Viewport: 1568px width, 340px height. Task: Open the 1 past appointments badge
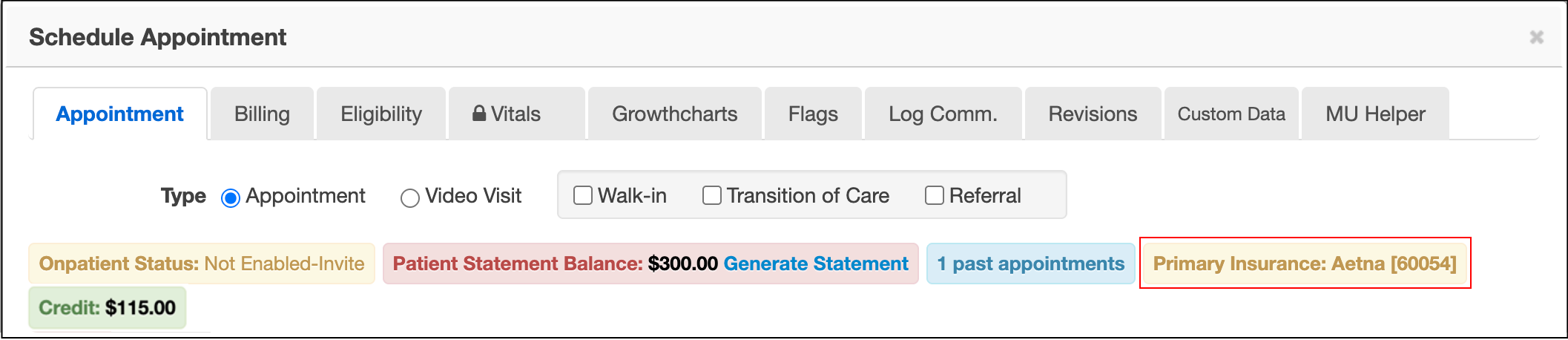1030,264
